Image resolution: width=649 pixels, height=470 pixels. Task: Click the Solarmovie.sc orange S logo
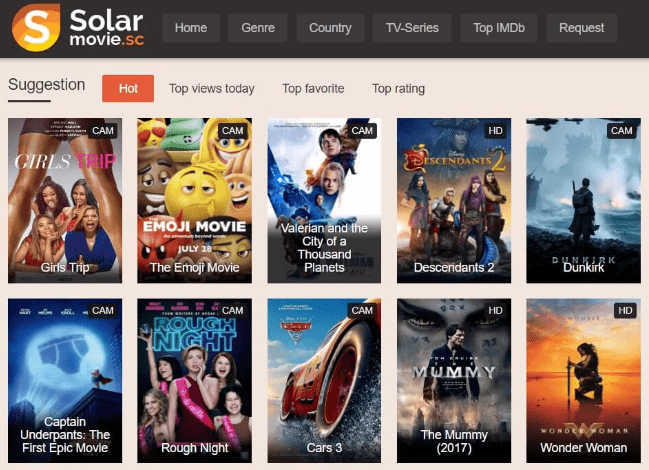36,27
